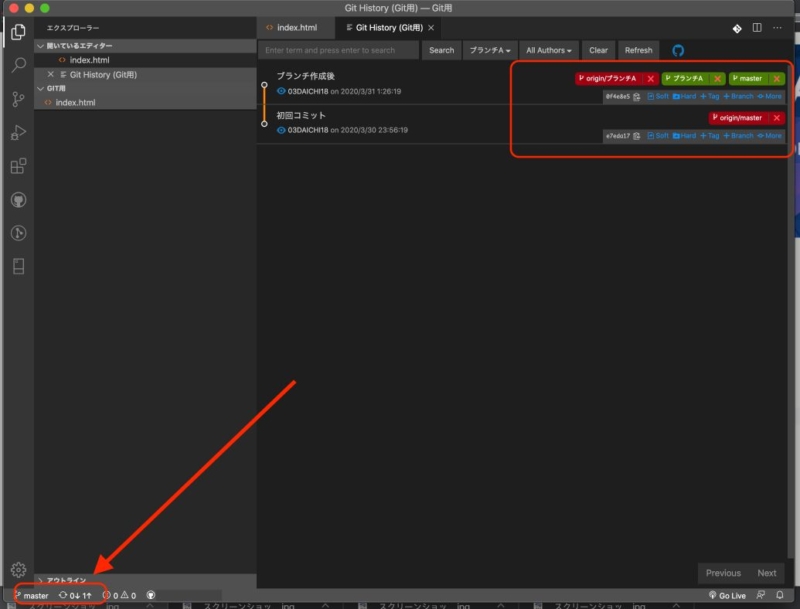Go to the Next page of commits

coord(766,573)
